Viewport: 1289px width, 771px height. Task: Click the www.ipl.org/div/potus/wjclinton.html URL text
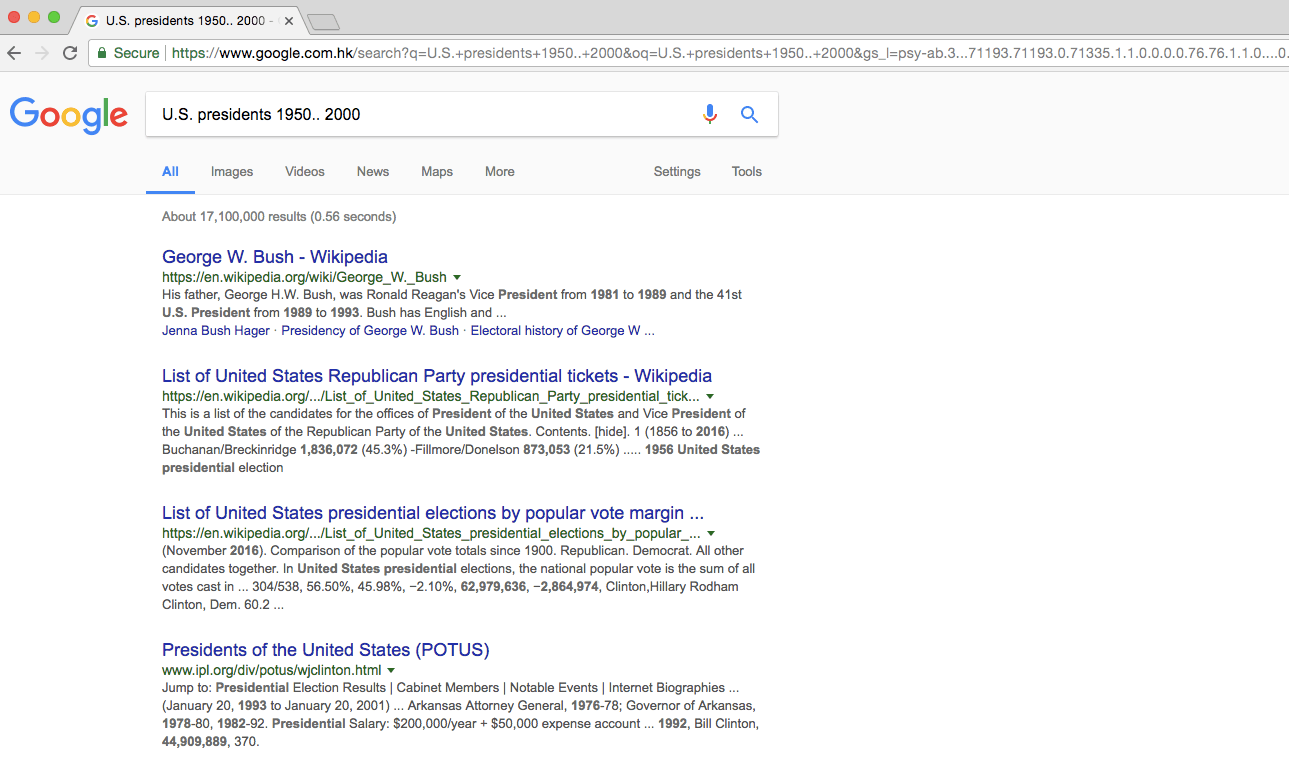[272, 671]
